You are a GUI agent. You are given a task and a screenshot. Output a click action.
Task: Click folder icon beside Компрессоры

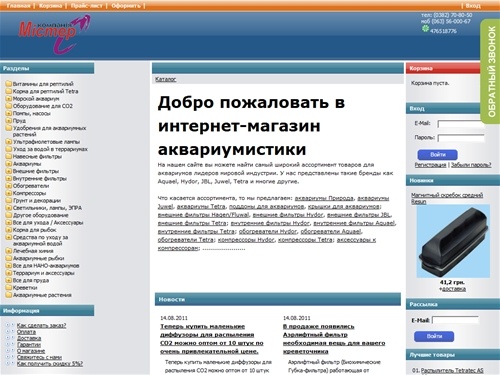[x=8, y=193]
